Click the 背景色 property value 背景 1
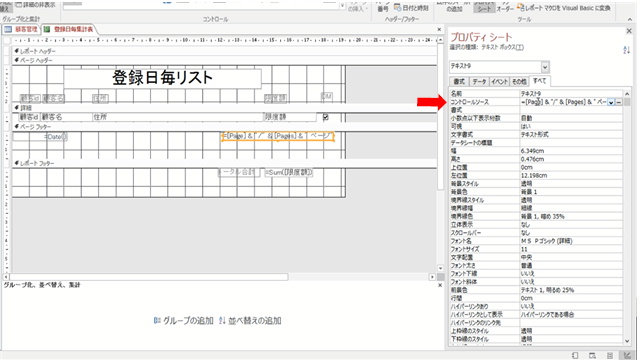The image size is (640, 360). pos(571,192)
